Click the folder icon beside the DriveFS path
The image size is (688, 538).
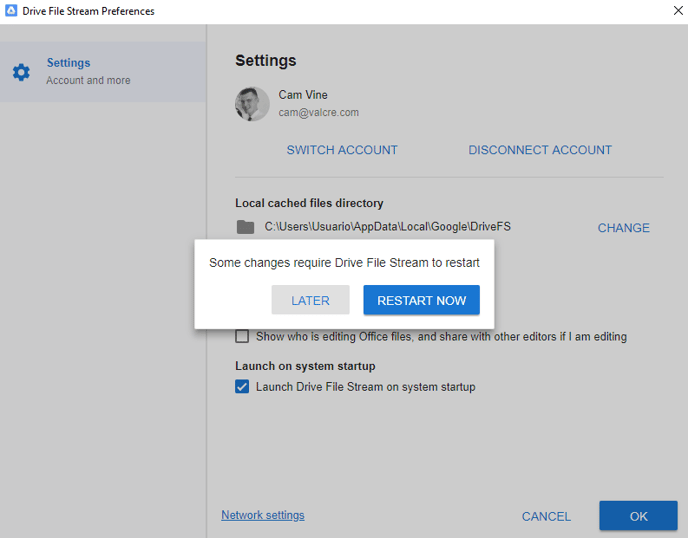point(245,227)
